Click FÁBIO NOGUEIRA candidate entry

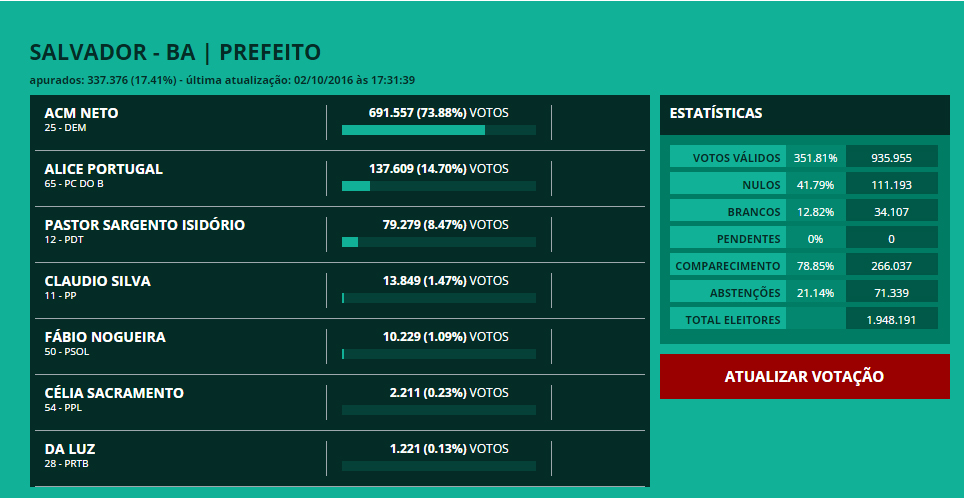coord(105,337)
